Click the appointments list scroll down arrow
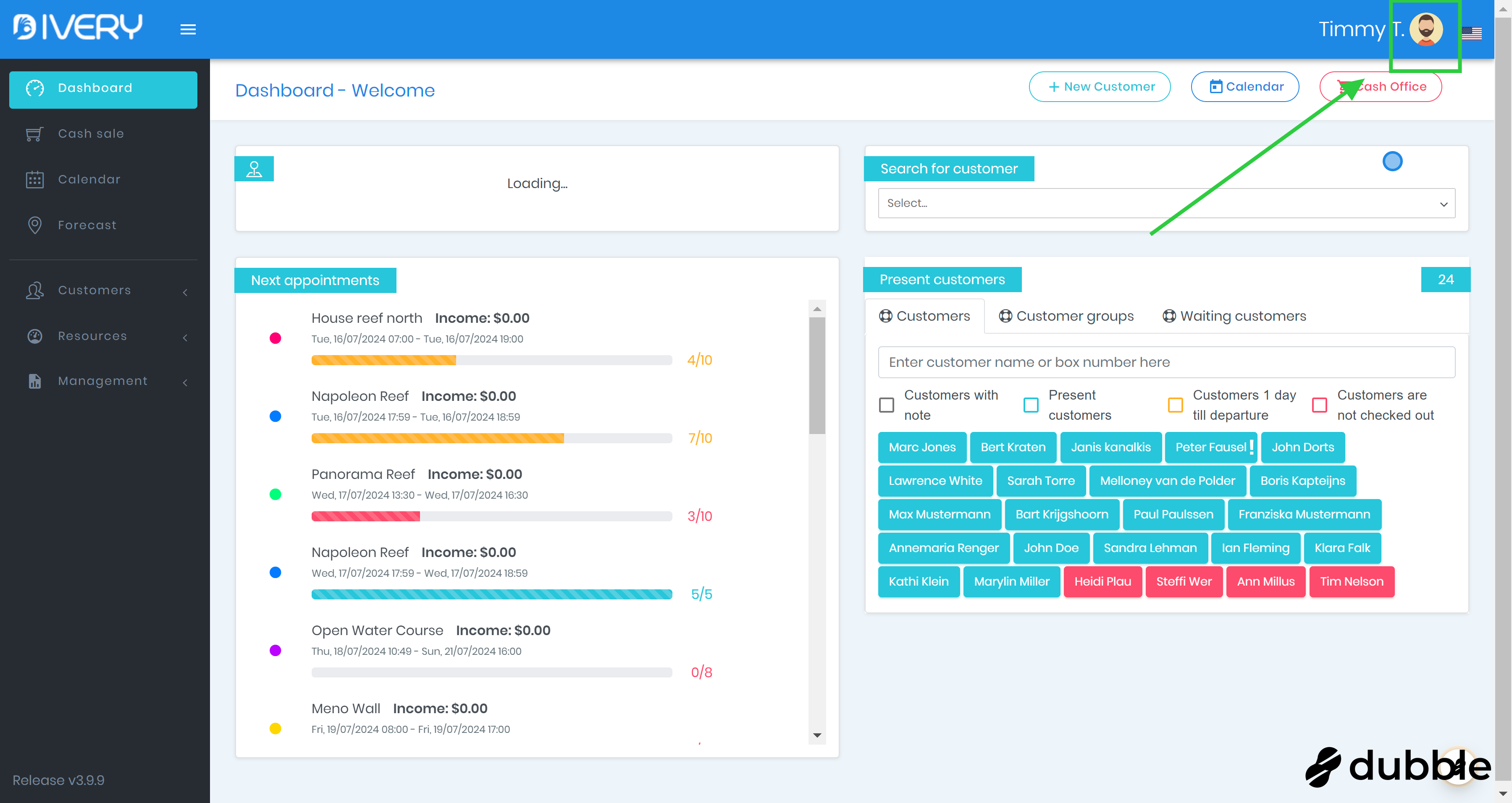 pyautogui.click(x=817, y=735)
